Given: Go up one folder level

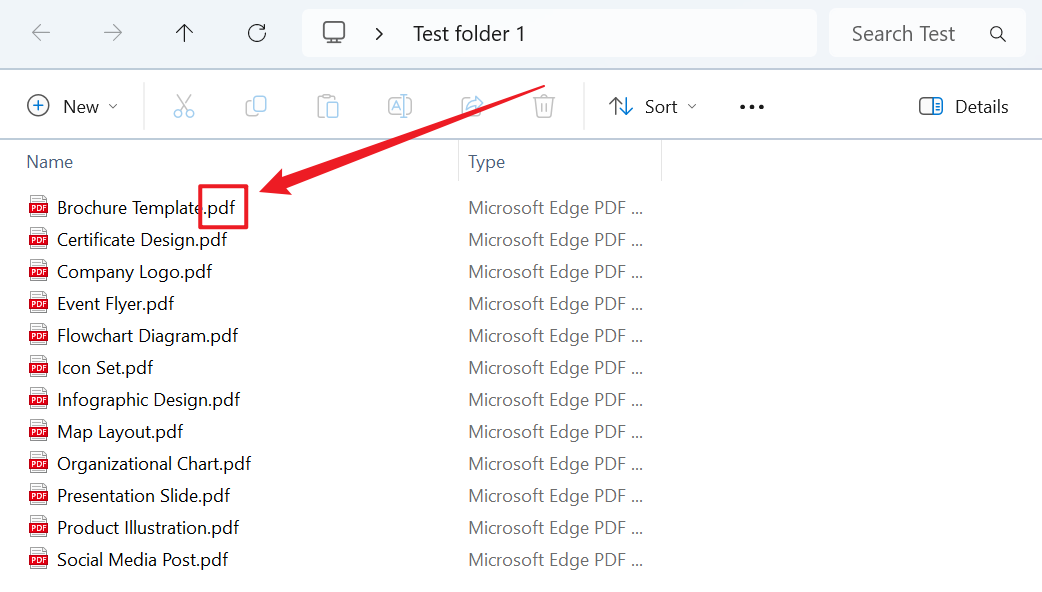Looking at the screenshot, I should [184, 33].
